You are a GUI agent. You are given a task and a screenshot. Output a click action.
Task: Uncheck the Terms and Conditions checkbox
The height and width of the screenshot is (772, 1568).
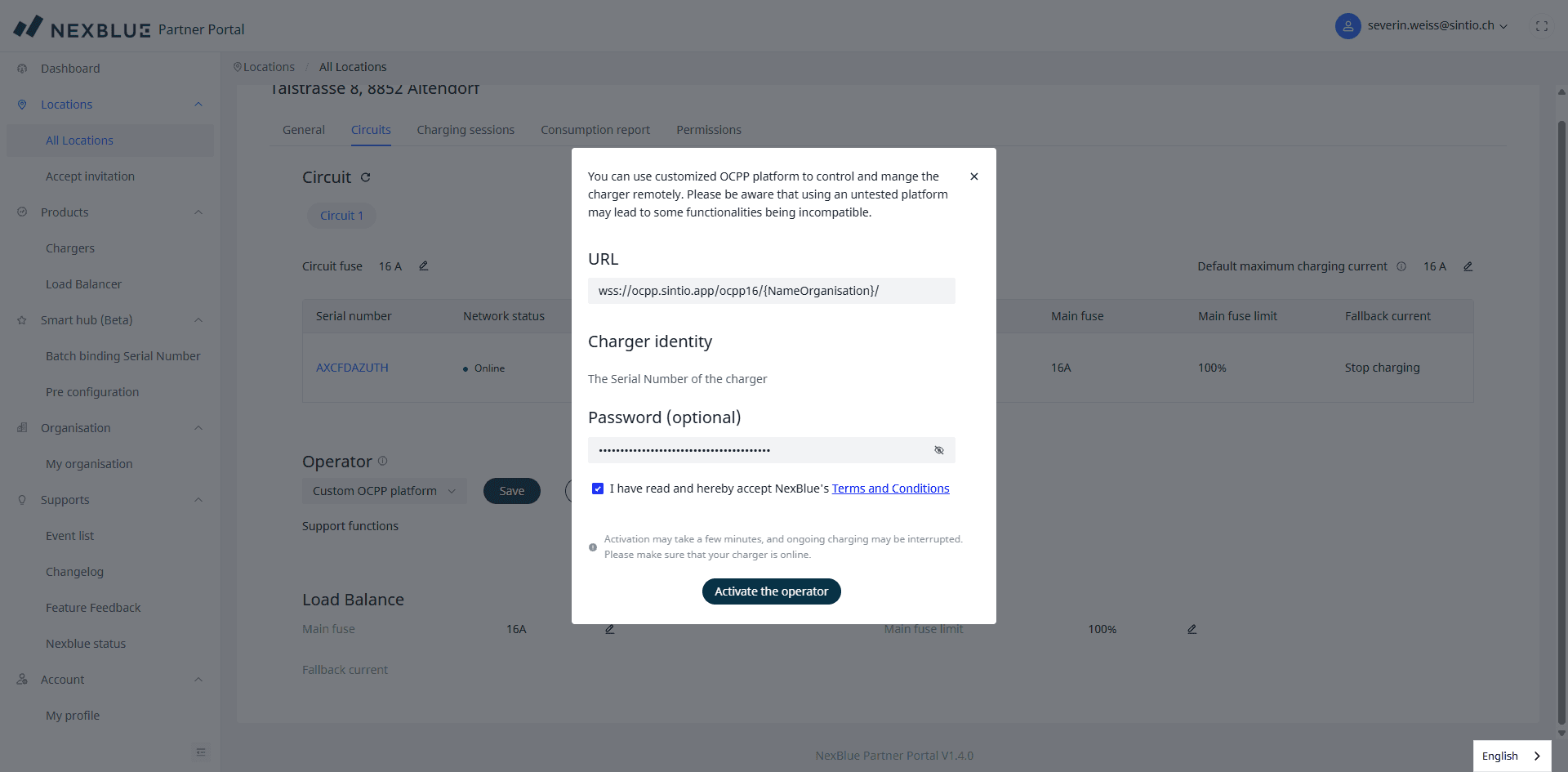click(x=598, y=489)
